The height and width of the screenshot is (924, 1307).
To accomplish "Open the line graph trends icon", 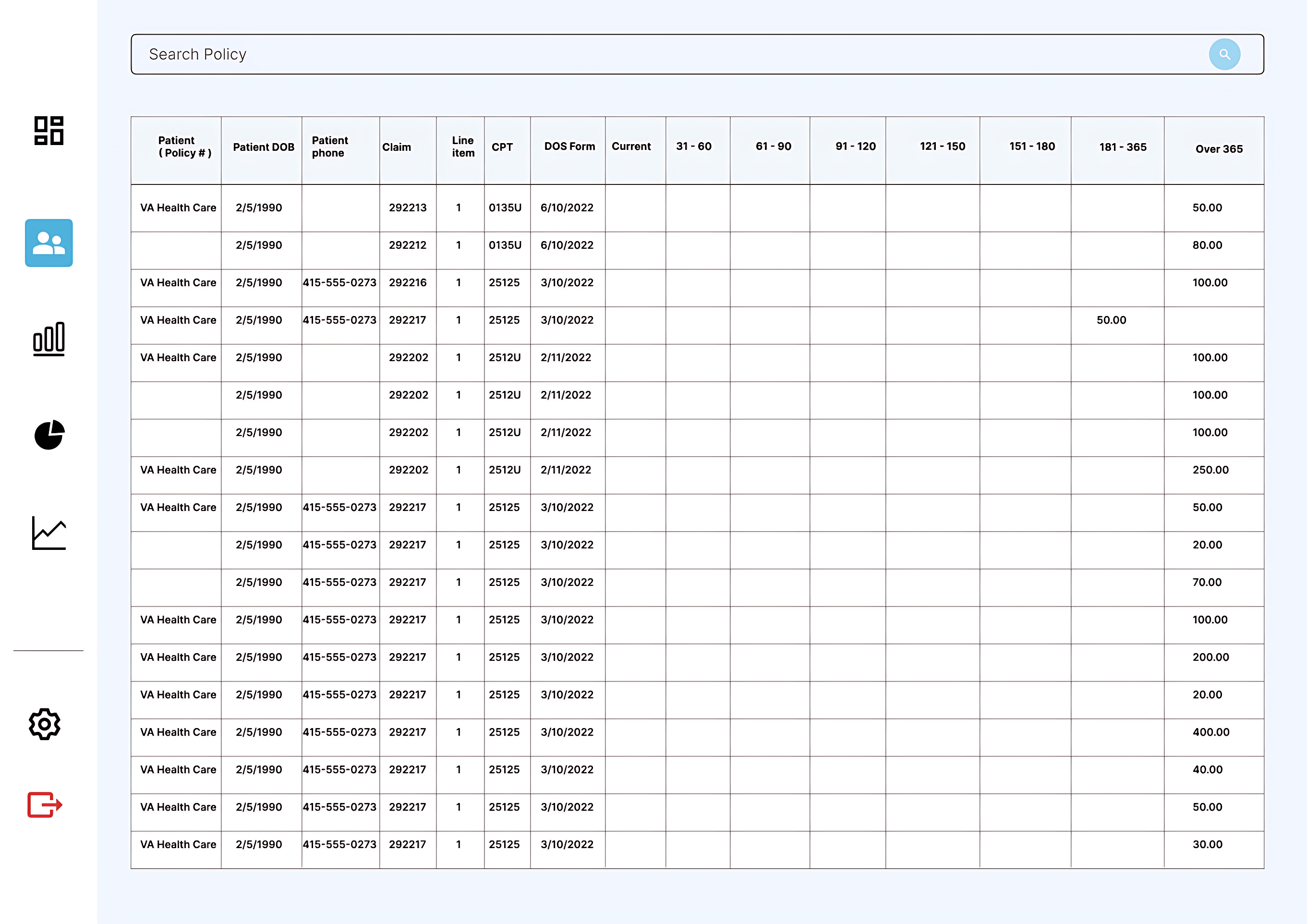I will pos(49,533).
